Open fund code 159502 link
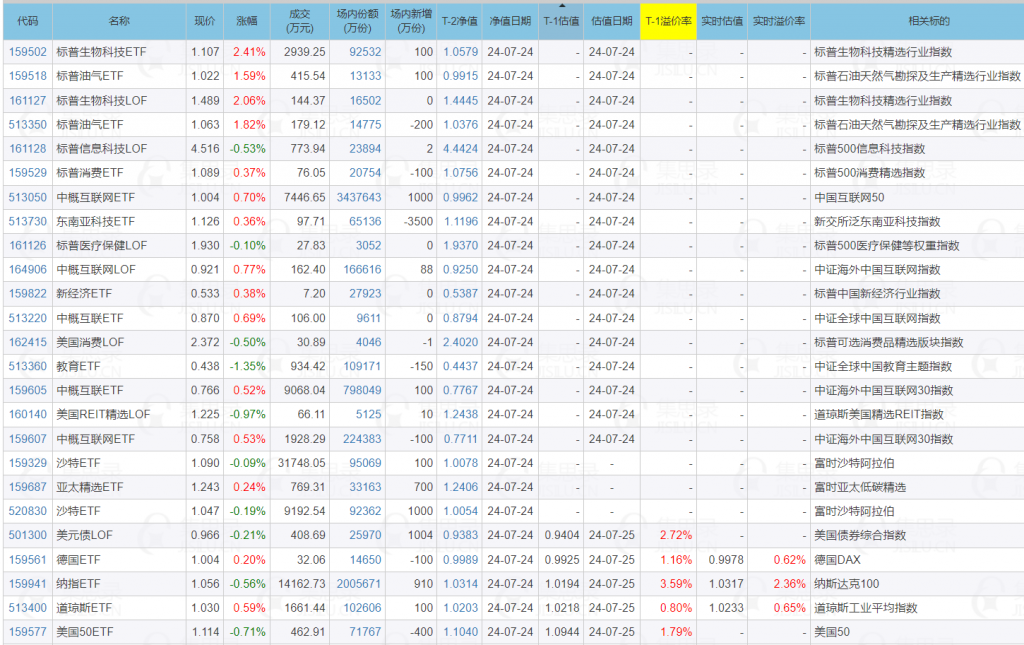1024x645 pixels. 27,52
